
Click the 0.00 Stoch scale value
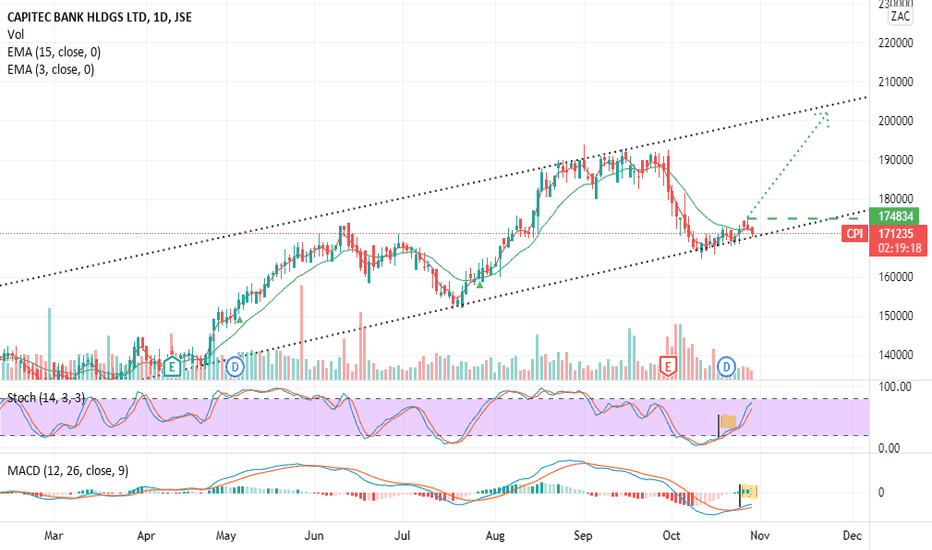click(889, 448)
